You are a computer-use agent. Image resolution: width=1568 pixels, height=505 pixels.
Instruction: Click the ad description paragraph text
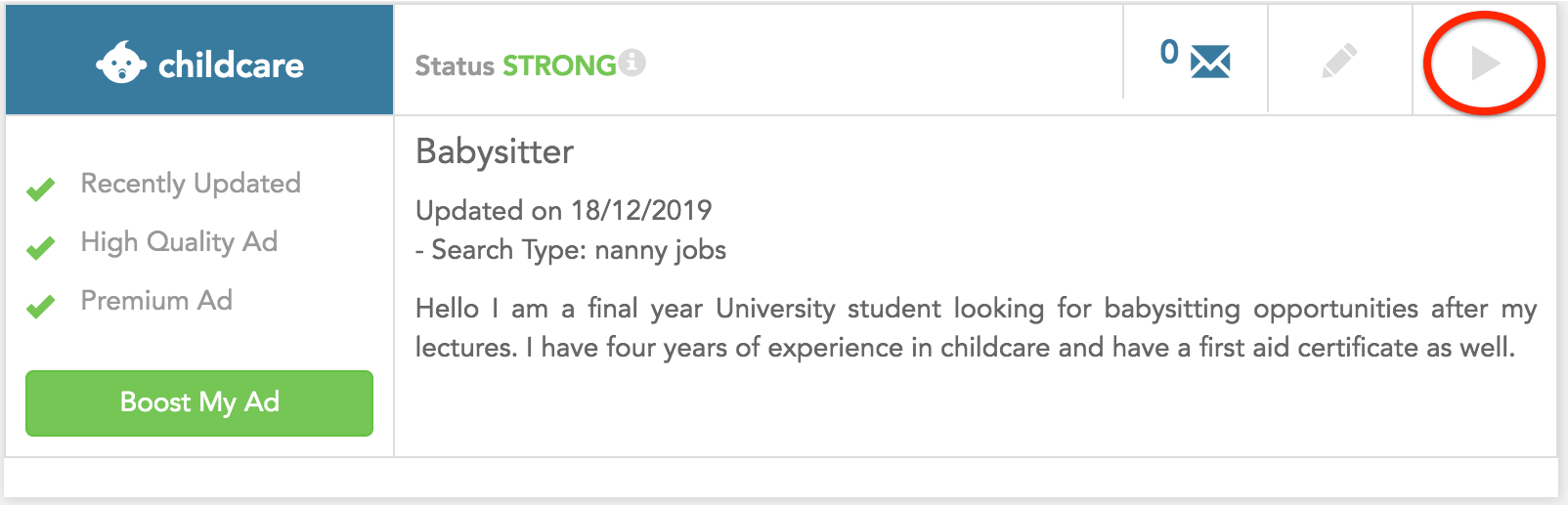[x=976, y=328]
